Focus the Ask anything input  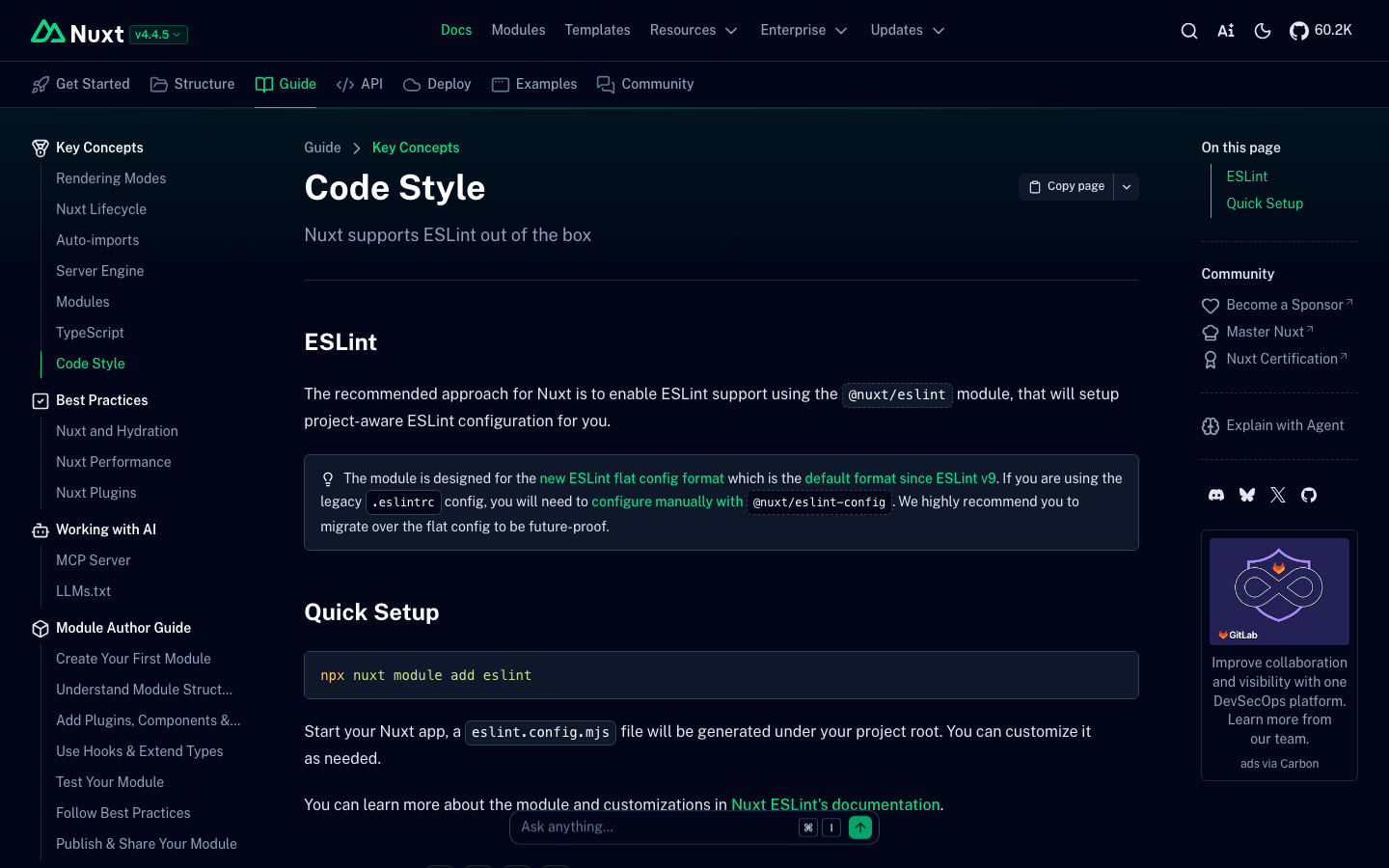(x=656, y=827)
